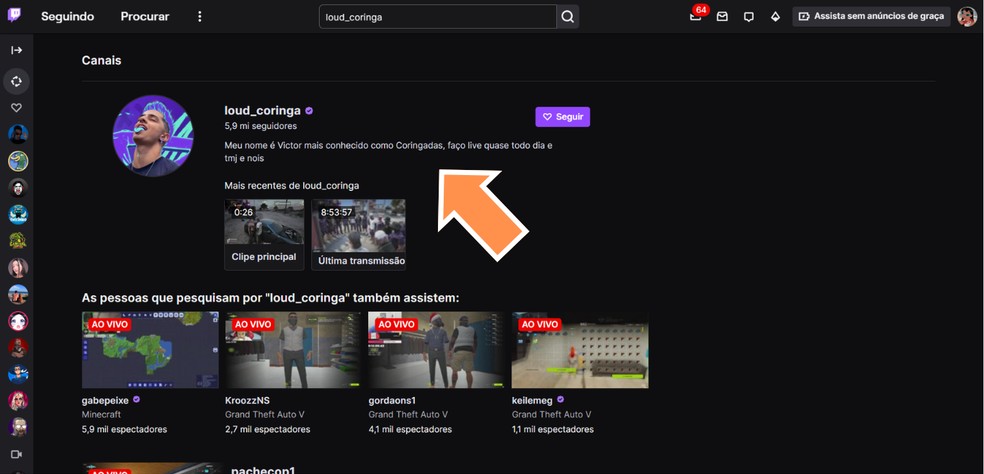Open the chat bubble icon in top bar
Screen dimensions: 984x474
(749, 17)
